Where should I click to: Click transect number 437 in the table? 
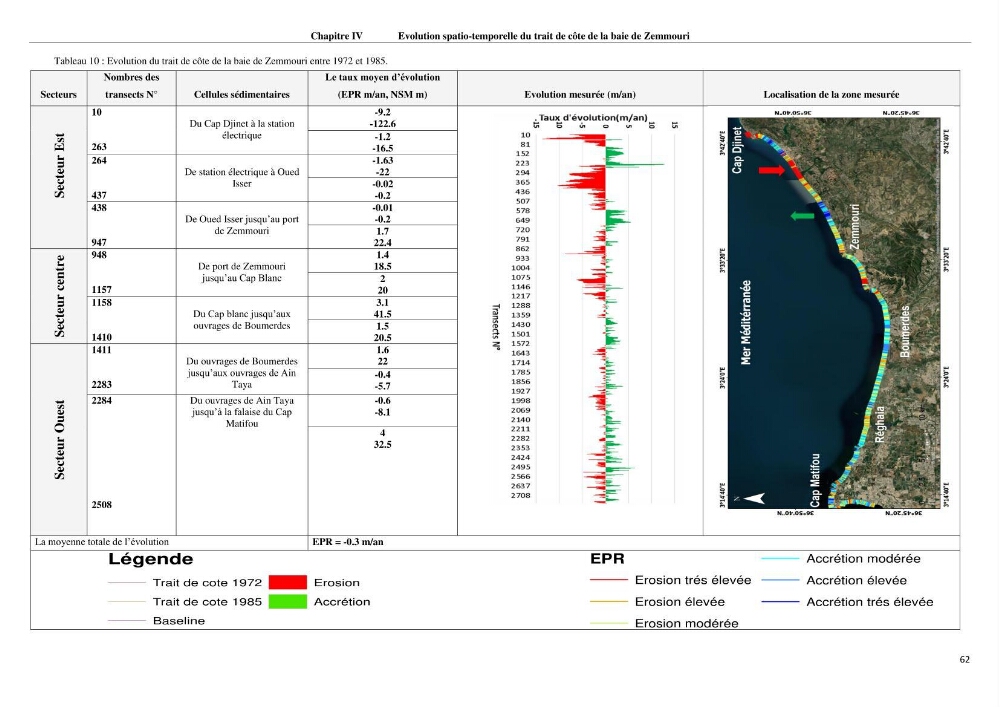pos(99,195)
